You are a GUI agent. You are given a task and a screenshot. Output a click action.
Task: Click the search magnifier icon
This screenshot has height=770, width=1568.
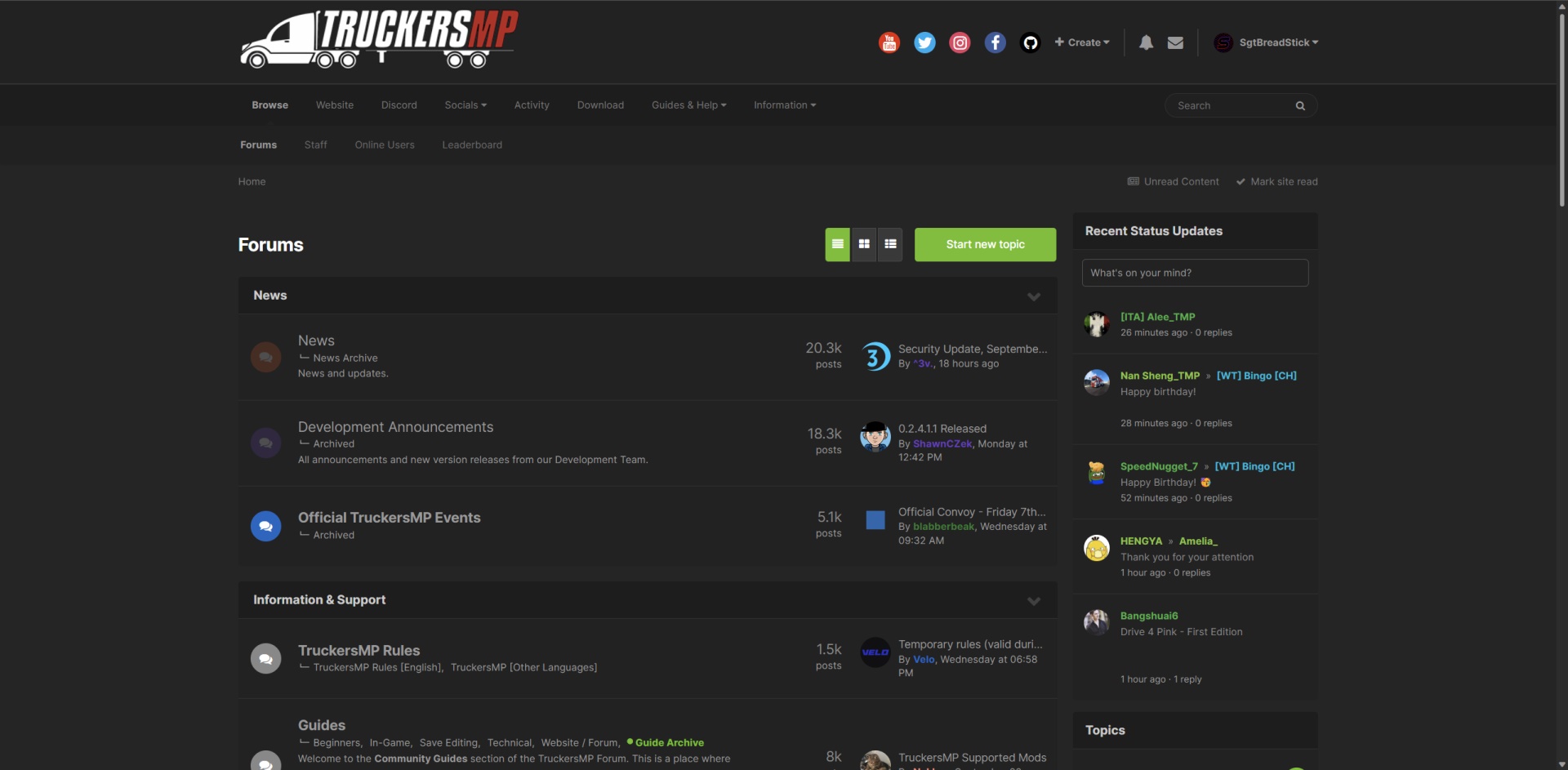click(x=1299, y=105)
